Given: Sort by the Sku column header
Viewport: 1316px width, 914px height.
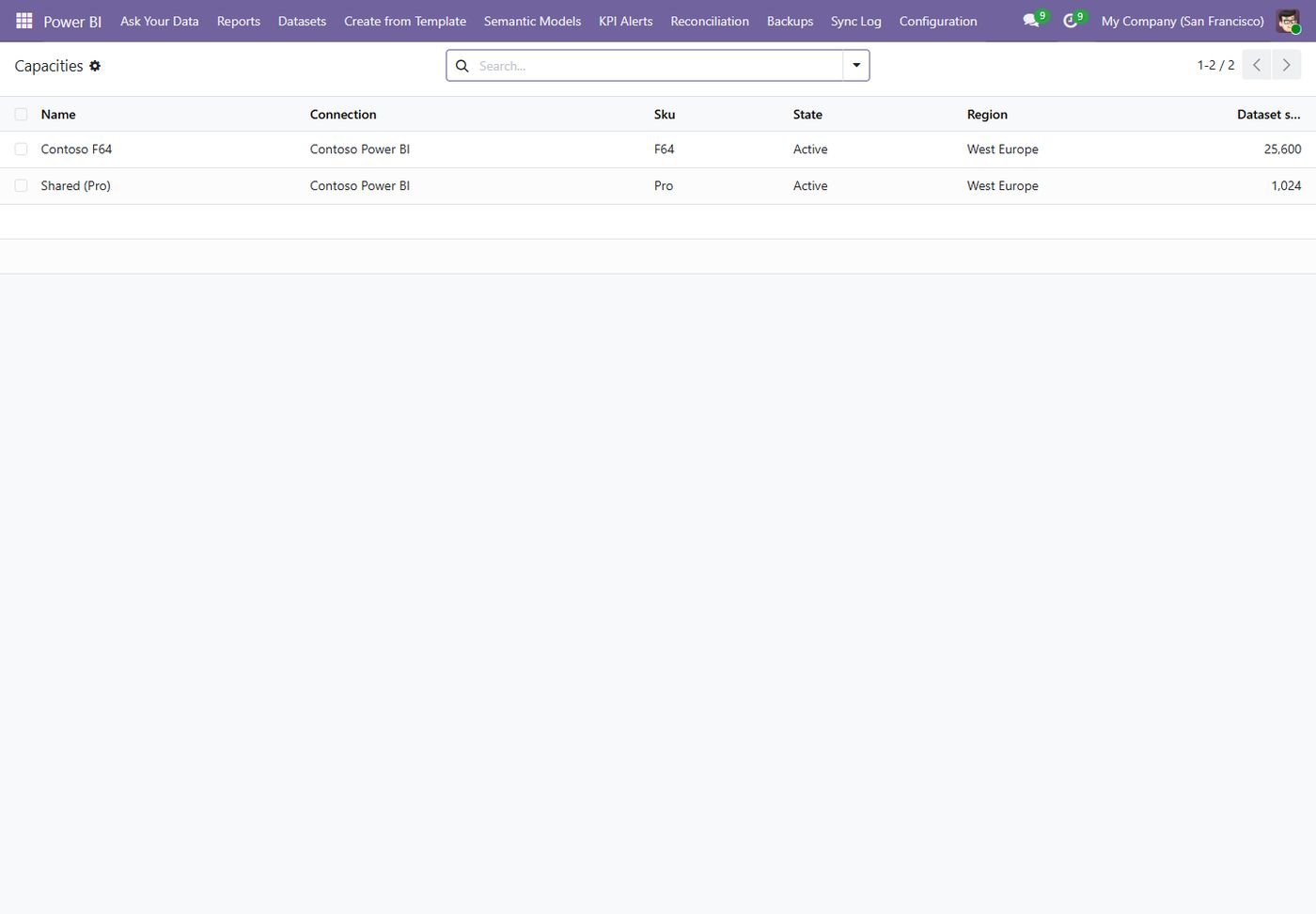Looking at the screenshot, I should [665, 115].
